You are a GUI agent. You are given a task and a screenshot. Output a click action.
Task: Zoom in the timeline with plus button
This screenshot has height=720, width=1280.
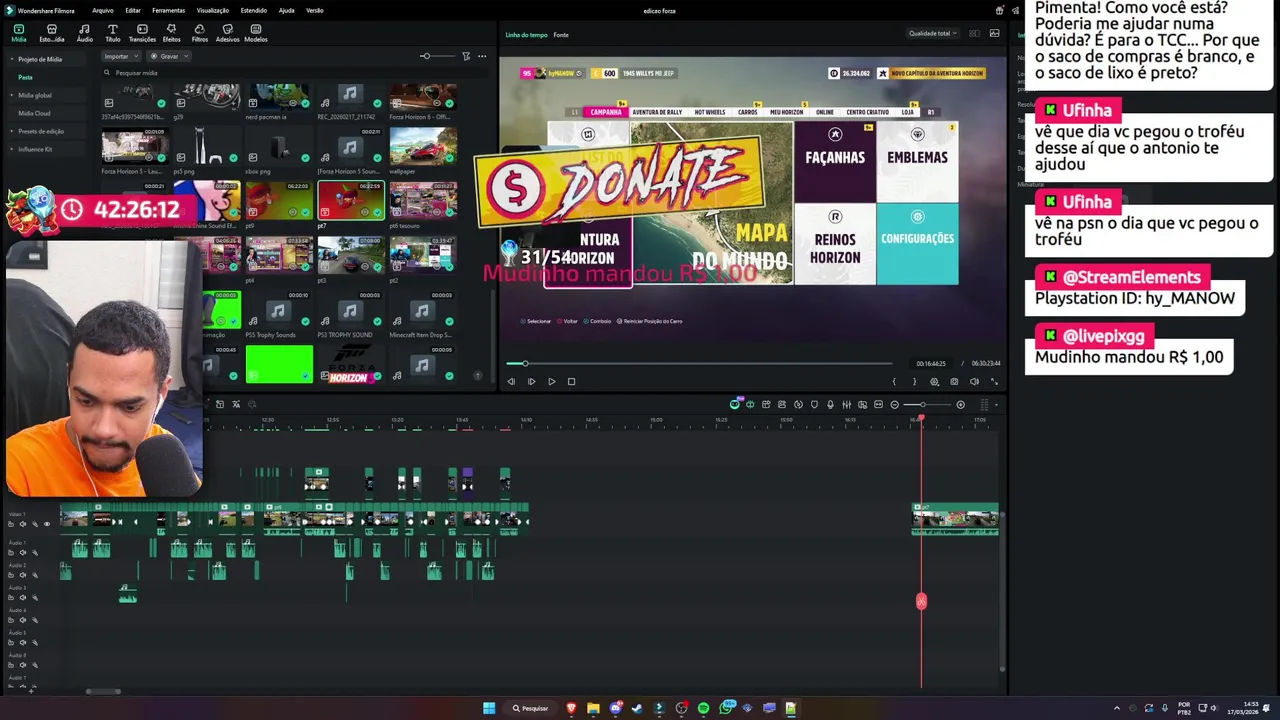tap(960, 404)
